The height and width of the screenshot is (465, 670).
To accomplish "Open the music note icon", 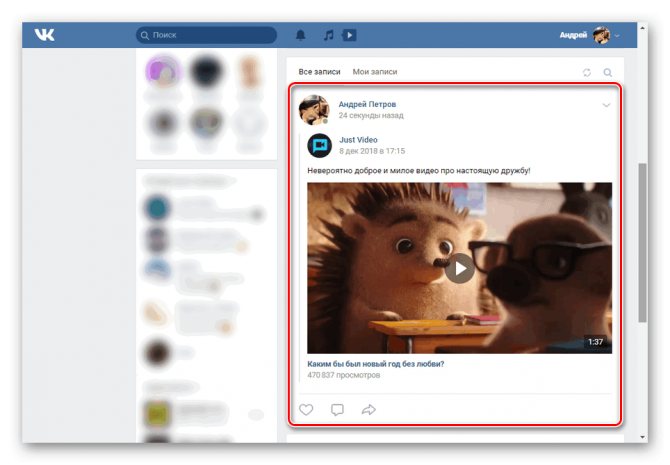I will (328, 35).
